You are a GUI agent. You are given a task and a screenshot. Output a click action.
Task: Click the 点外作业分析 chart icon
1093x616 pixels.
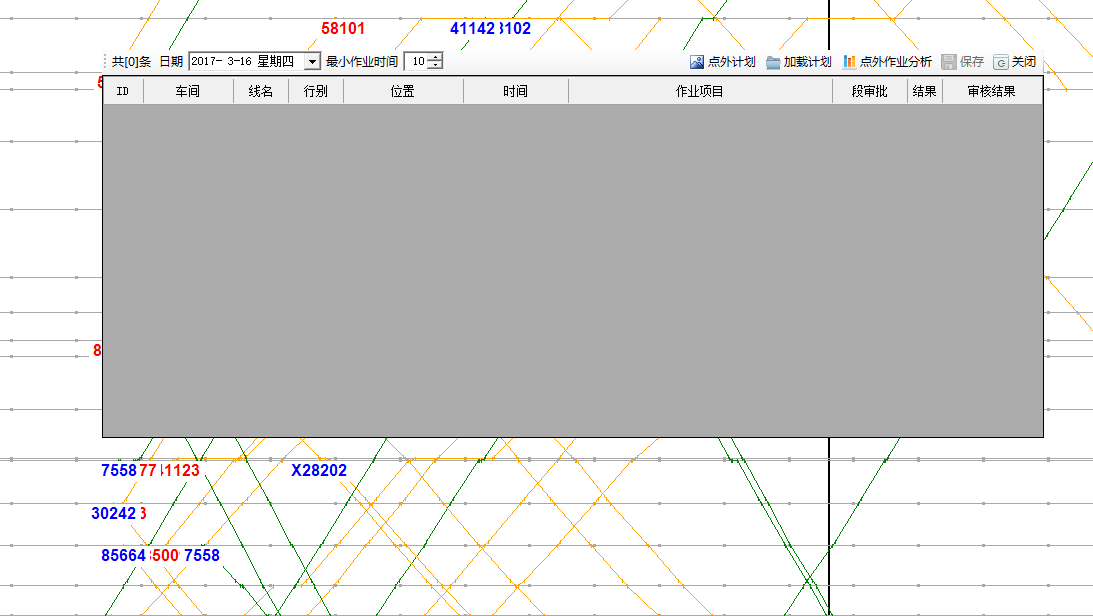[x=849, y=62]
